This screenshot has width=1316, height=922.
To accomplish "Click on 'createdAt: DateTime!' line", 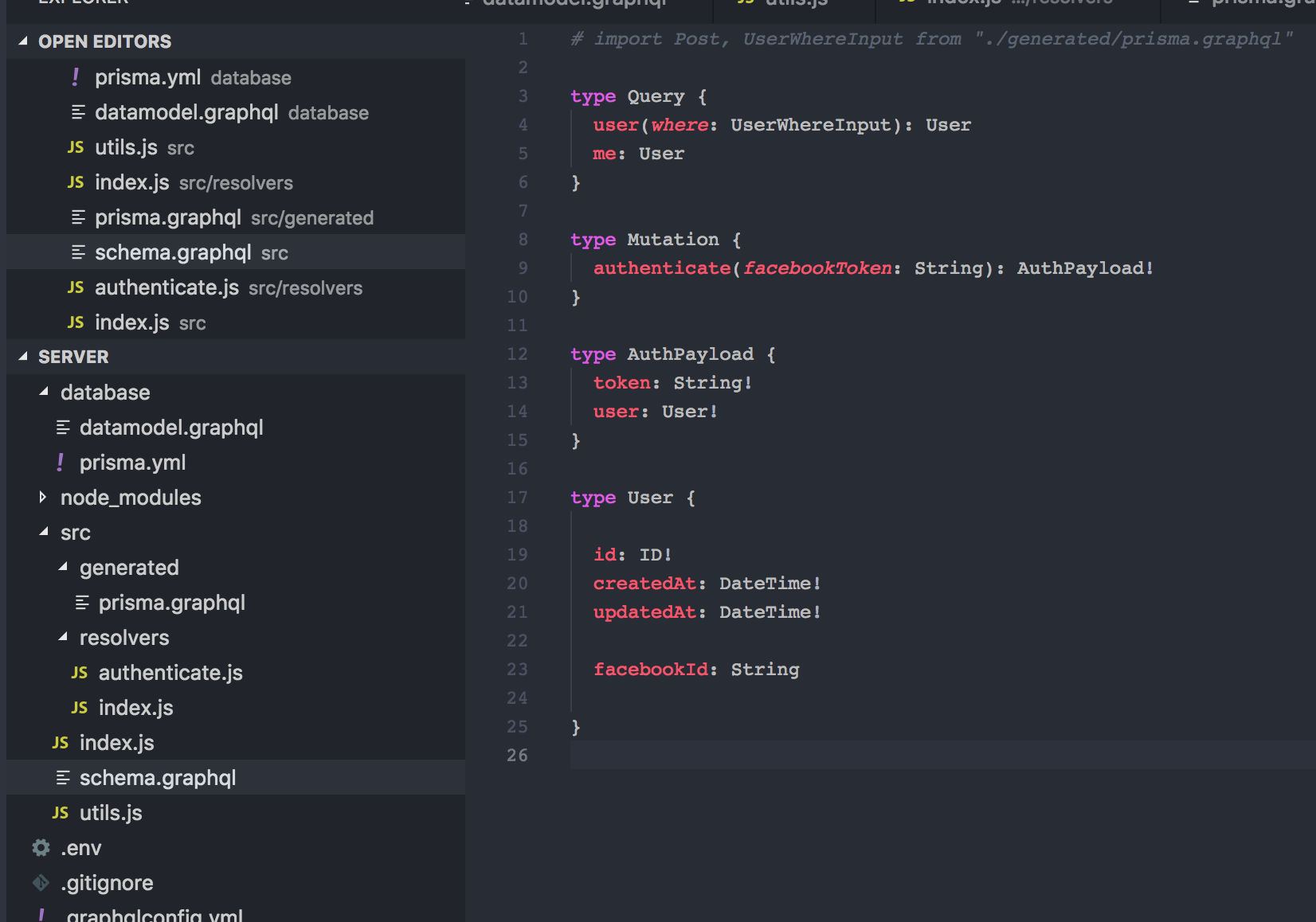I will [x=707, y=584].
